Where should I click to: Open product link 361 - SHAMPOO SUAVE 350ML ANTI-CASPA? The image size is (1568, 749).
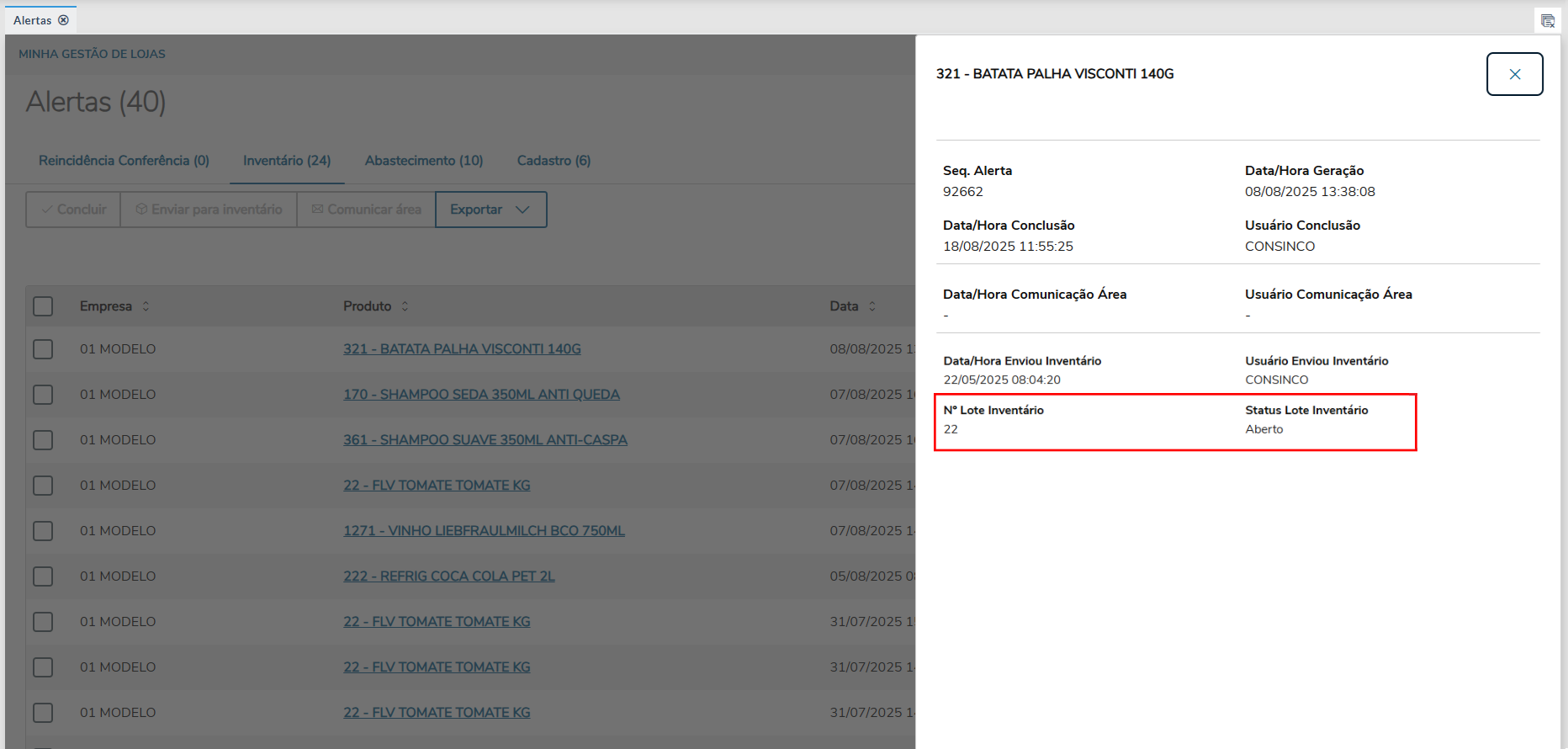pos(485,440)
